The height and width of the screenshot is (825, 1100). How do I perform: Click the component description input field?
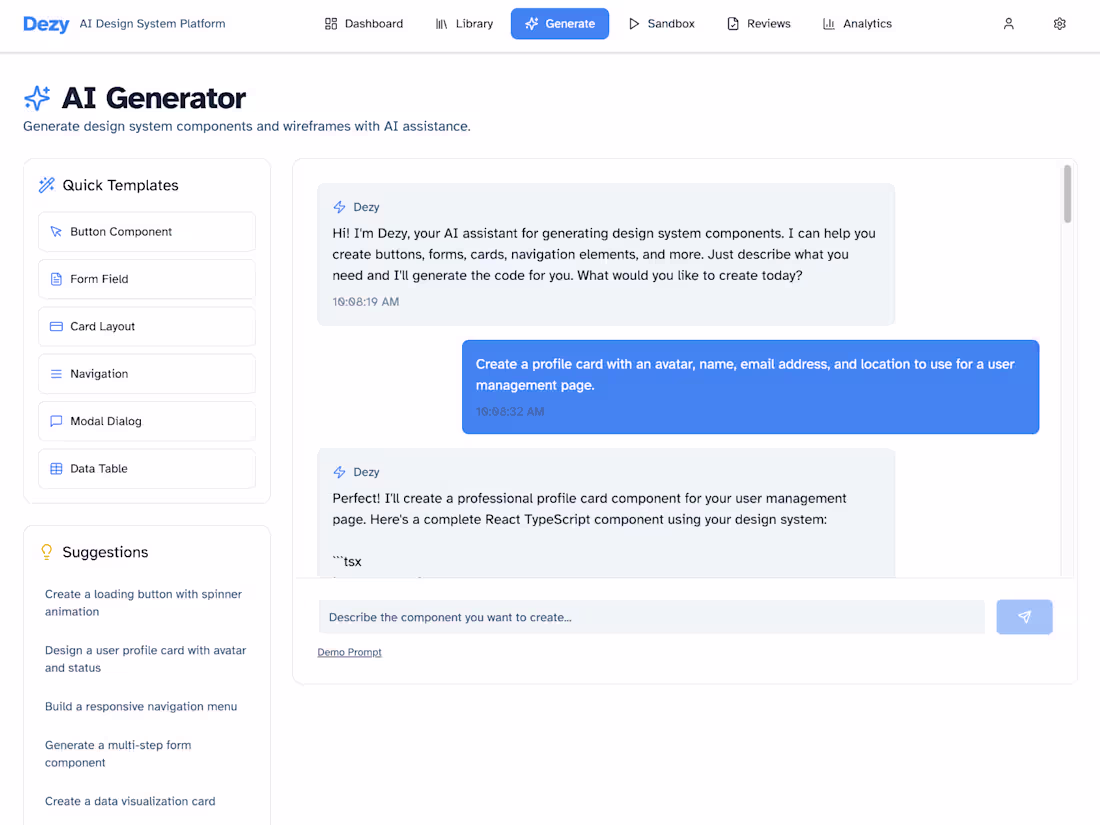(650, 617)
